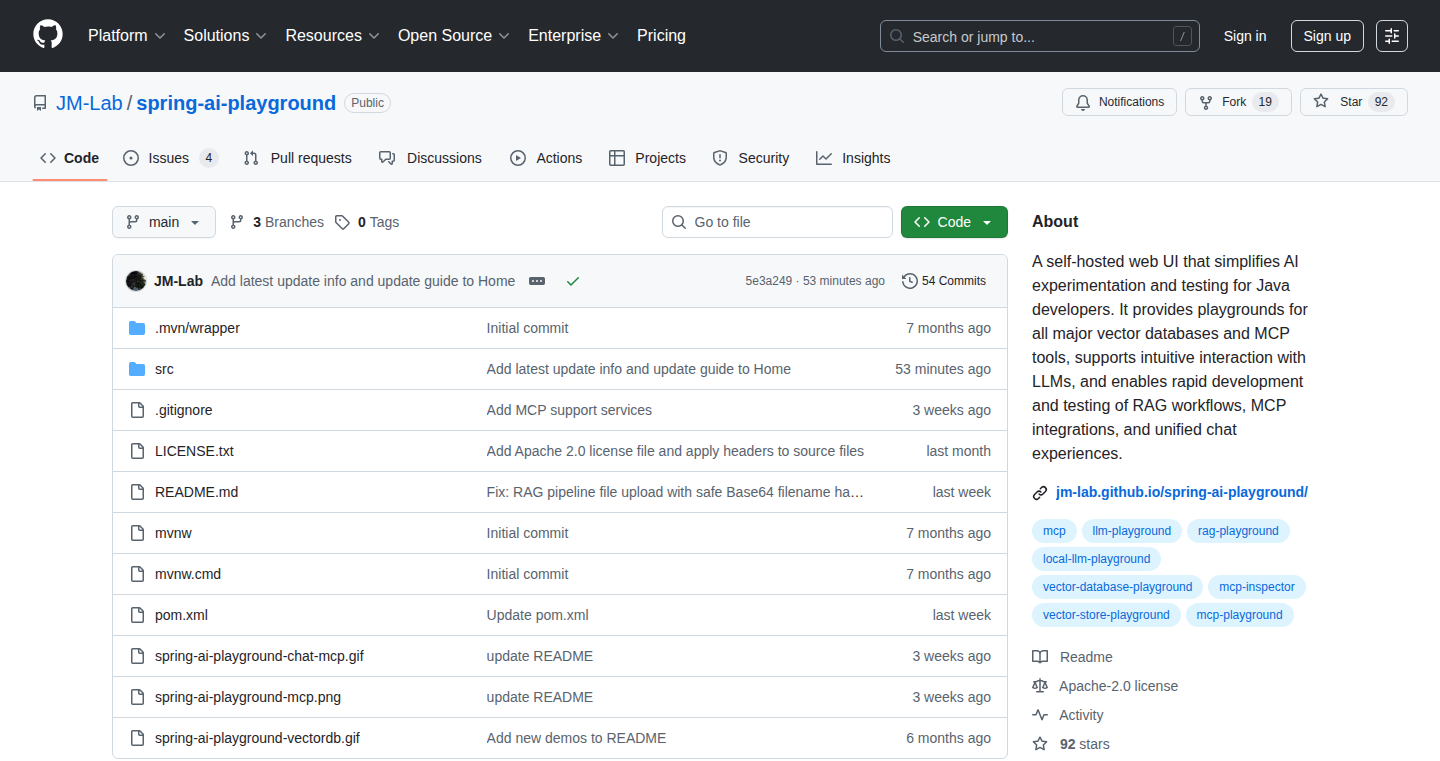
Task: Open the Pull requests tab
Action: (298, 158)
